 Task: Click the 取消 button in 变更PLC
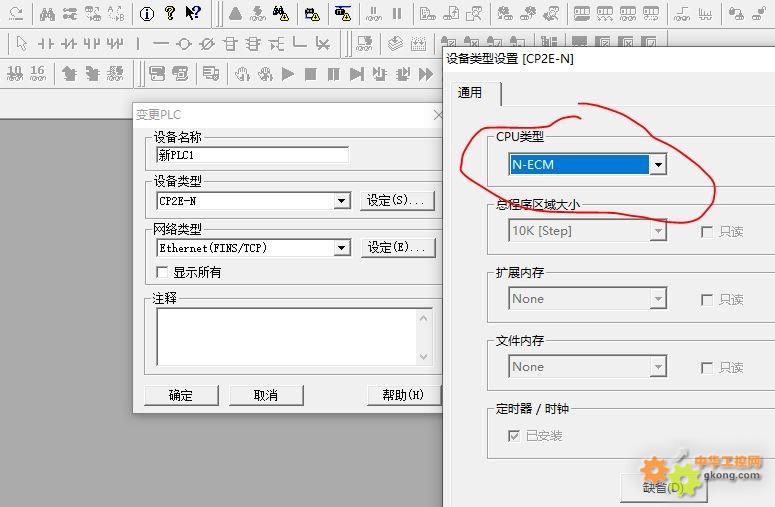(x=266, y=395)
